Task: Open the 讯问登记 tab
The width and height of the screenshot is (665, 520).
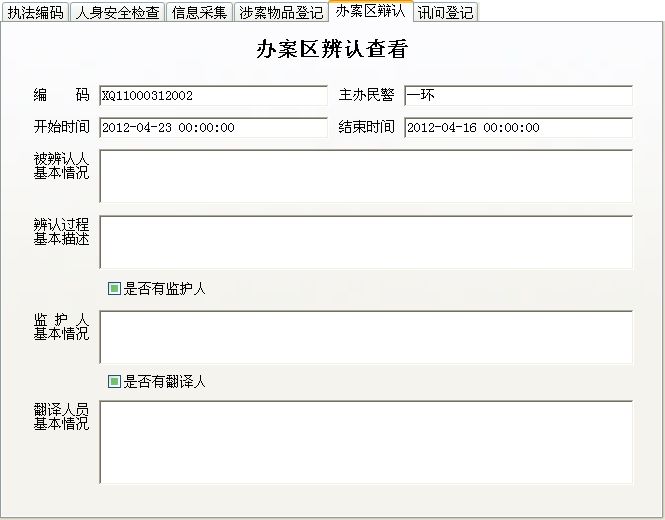Action: coord(445,12)
